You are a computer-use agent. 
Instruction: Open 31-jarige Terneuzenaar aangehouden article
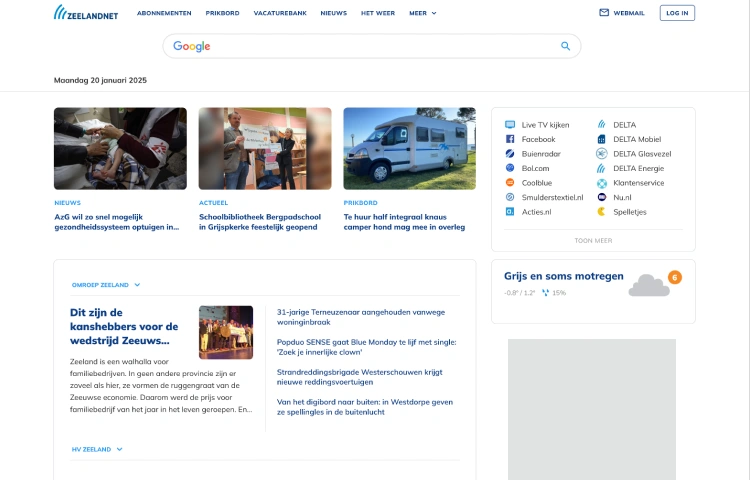361,317
